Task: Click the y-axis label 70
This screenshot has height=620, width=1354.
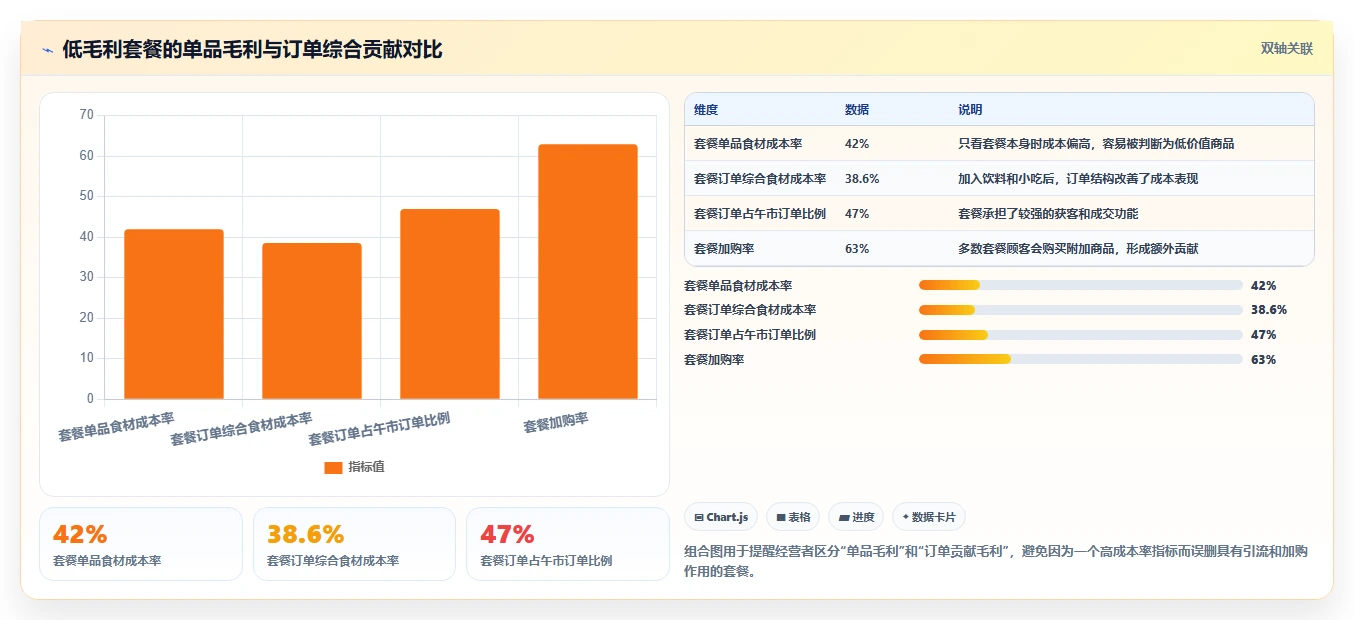Action: click(86, 115)
